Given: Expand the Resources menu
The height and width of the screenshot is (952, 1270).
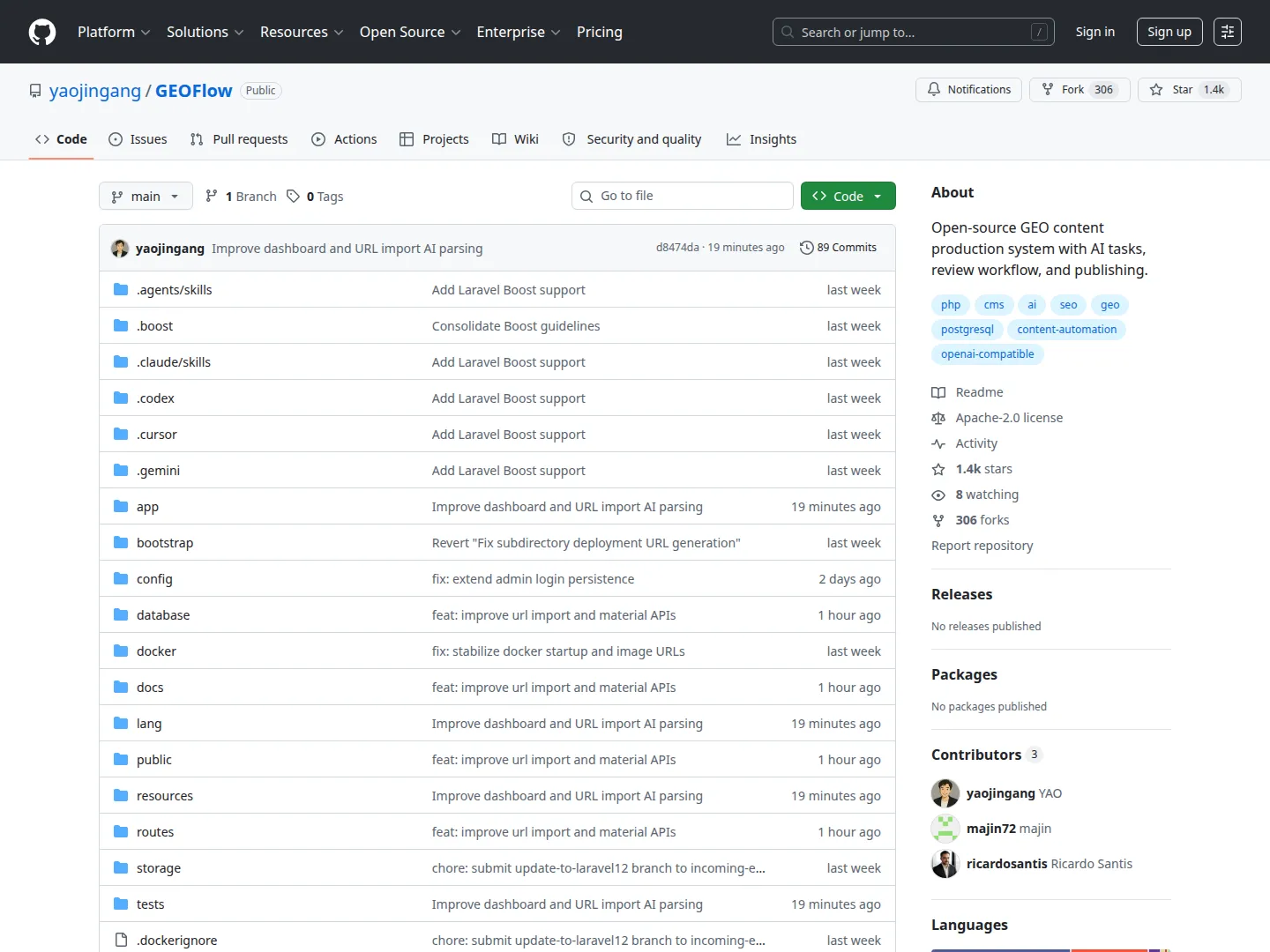Looking at the screenshot, I should pos(302,32).
